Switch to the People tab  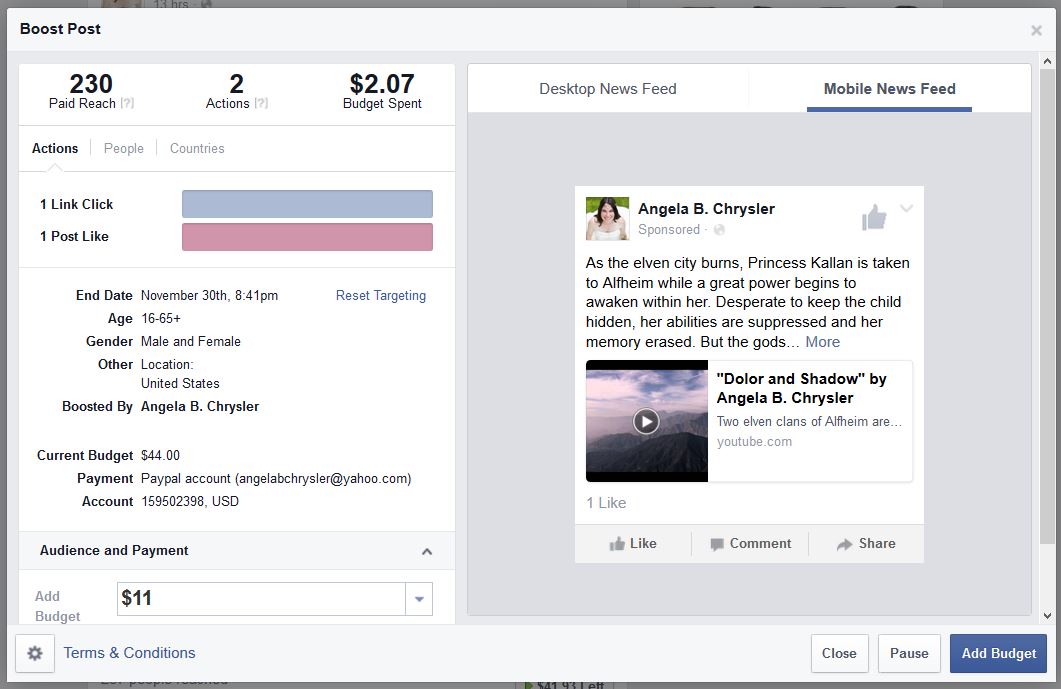point(123,148)
